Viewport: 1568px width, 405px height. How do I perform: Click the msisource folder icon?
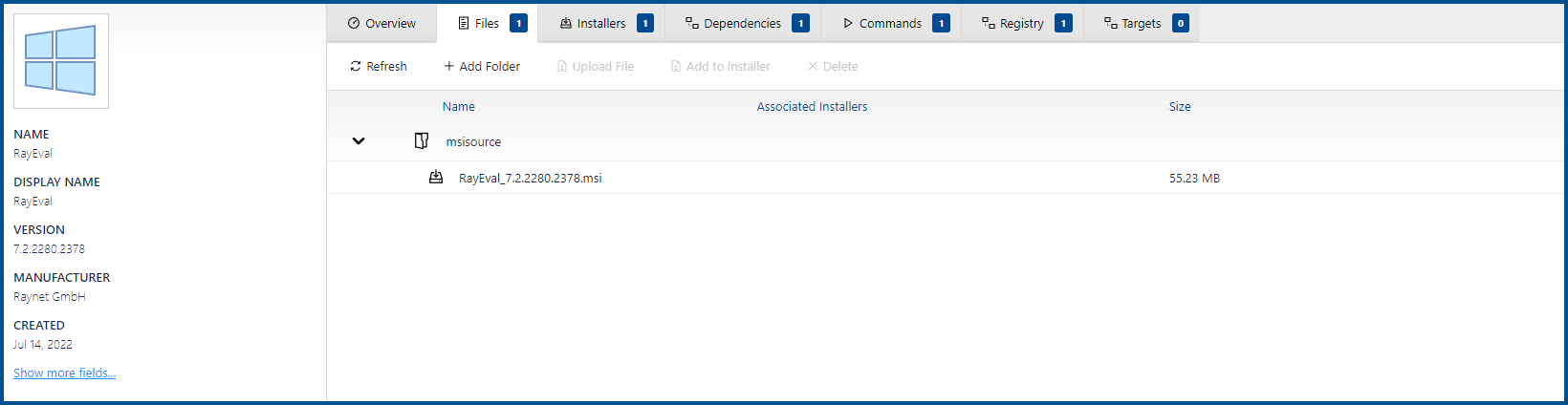click(x=422, y=141)
